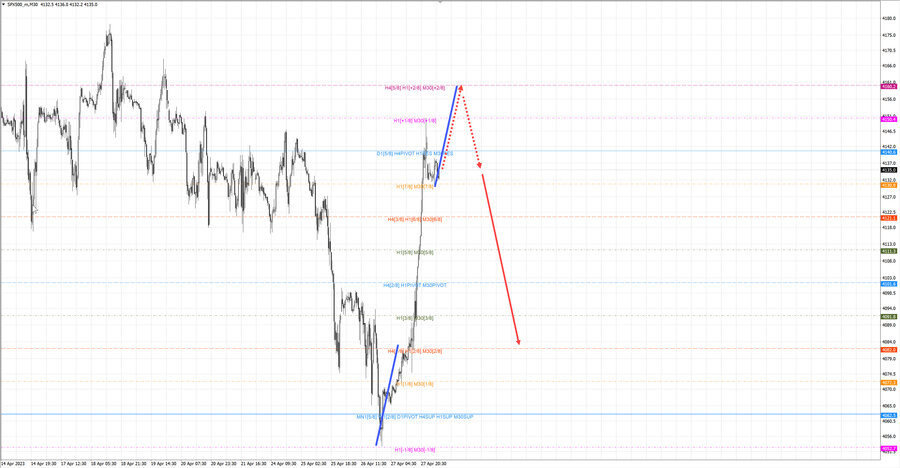900x468 pixels.
Task: Select the H4[5/8] H1[+2/8] M30[+2/8] level label
Action: 414,88
